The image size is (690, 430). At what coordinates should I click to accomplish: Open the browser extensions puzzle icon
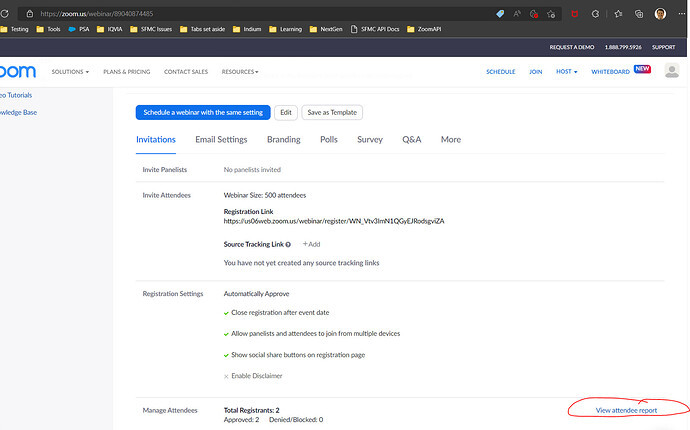click(595, 14)
